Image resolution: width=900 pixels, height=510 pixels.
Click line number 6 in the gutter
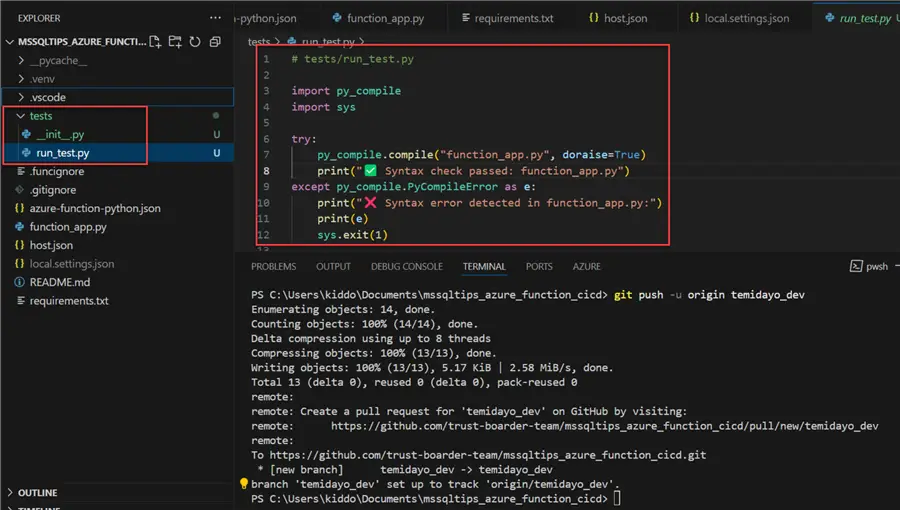[266, 139]
